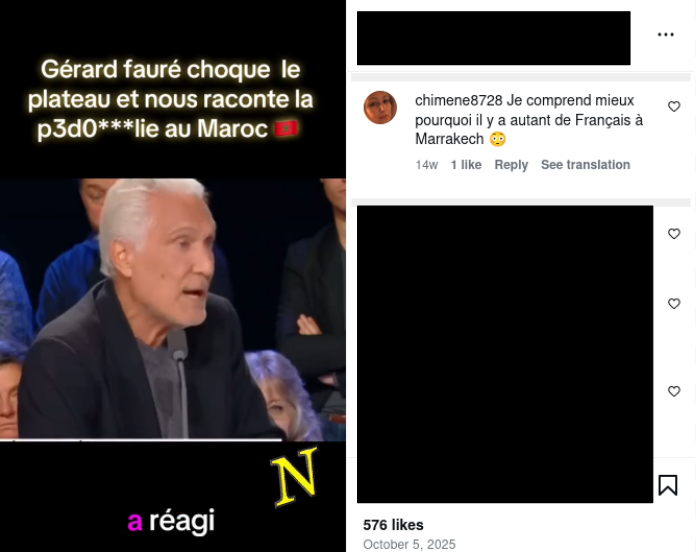The image size is (696, 552).
Task: Click the Gérard fauré caption overlay
Action: (x=170, y=99)
